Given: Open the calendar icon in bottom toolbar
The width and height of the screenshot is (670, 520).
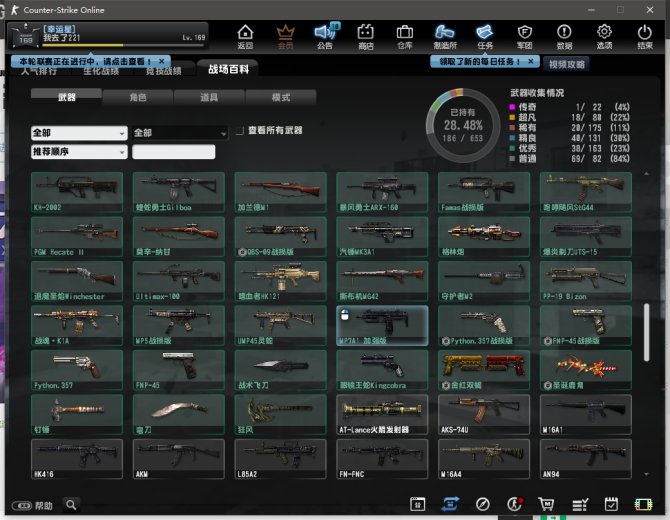Looking at the screenshot, I should coord(417,504).
